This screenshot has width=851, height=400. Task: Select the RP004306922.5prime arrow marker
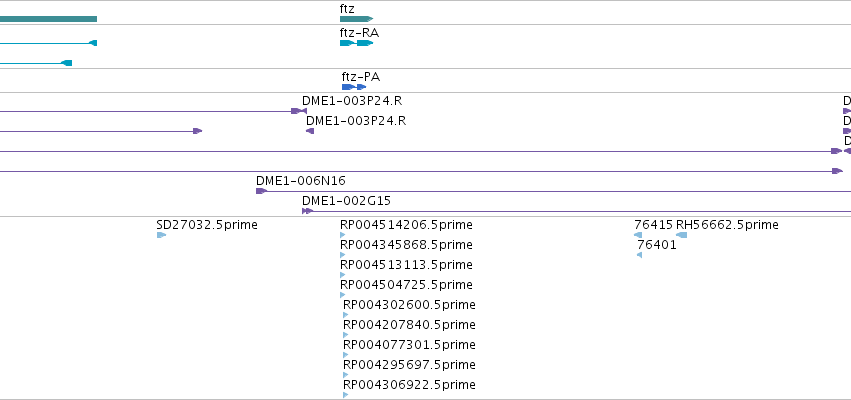[x=346, y=395]
